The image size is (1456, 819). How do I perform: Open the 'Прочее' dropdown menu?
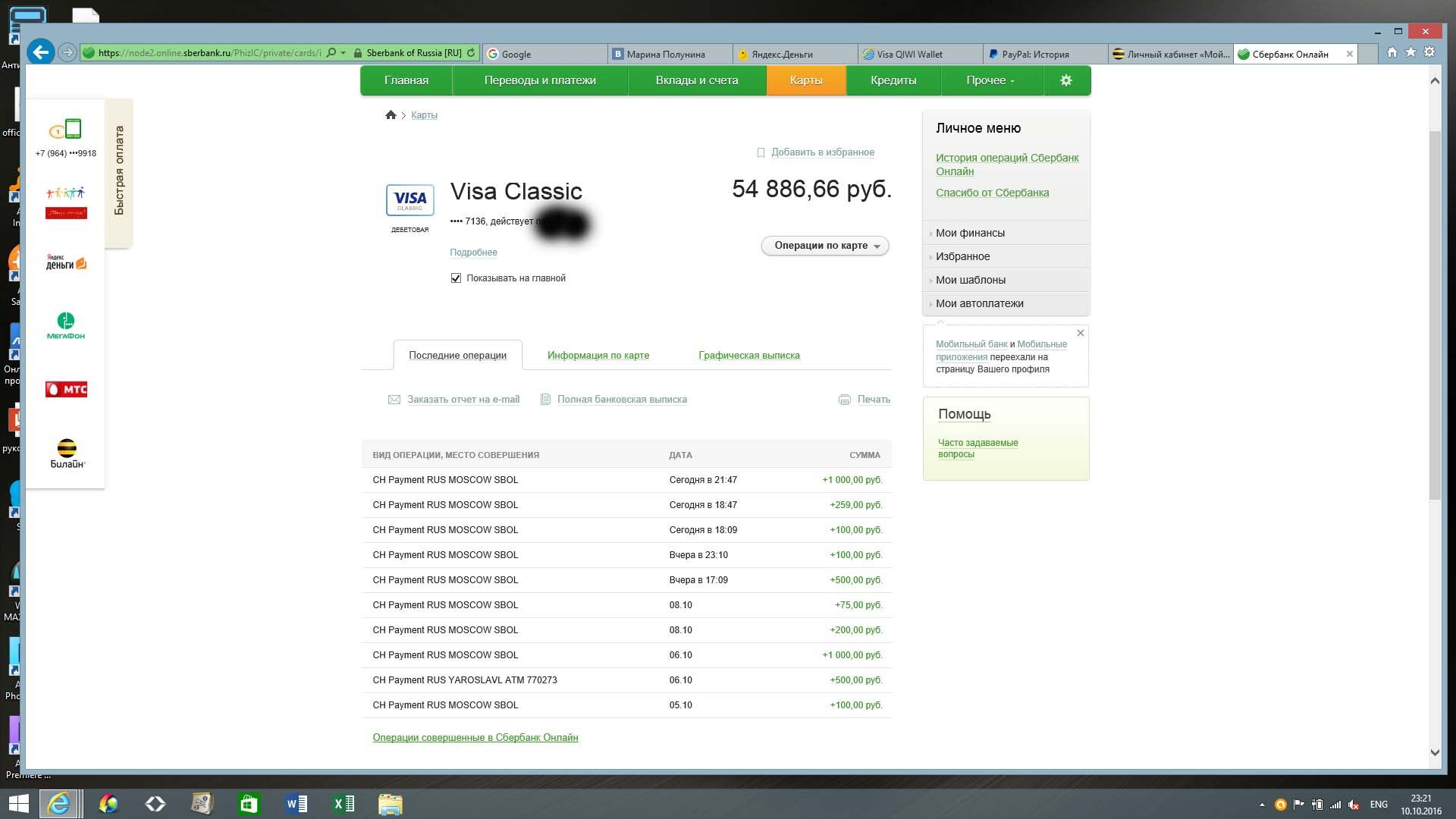coord(991,80)
